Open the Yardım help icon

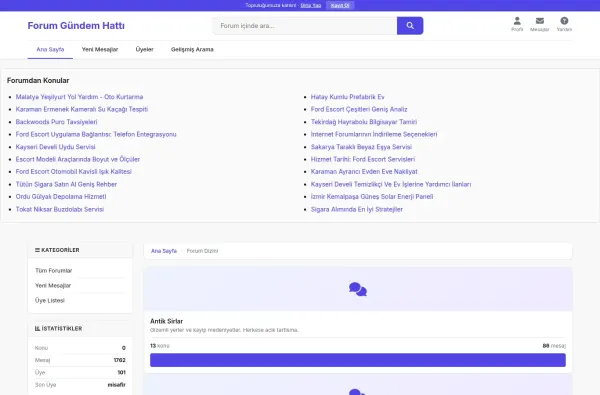[564, 24]
